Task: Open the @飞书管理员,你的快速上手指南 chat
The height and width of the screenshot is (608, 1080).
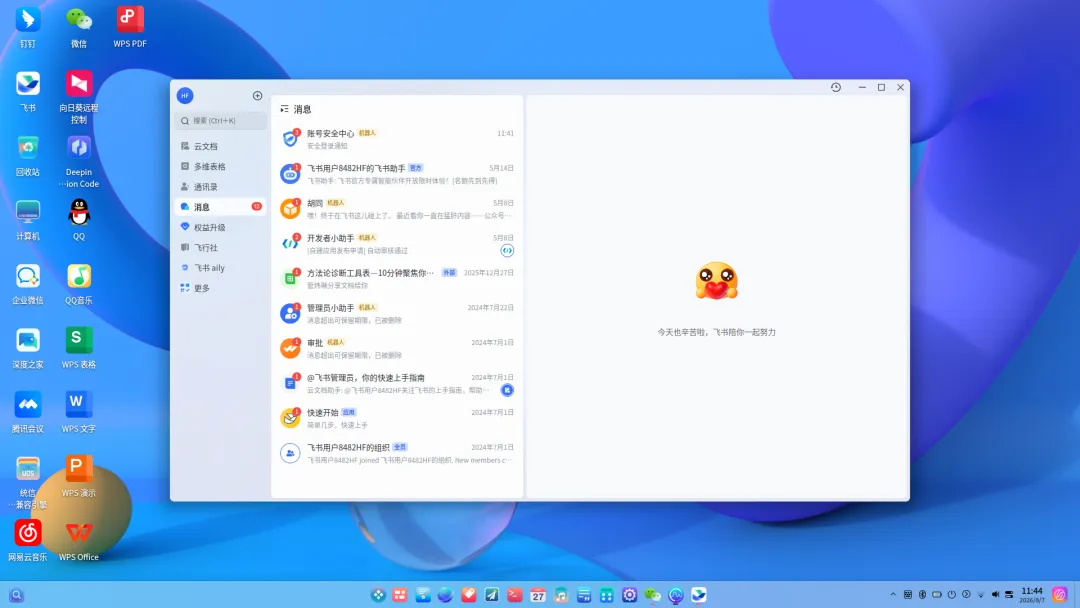Action: pyautogui.click(x=397, y=384)
